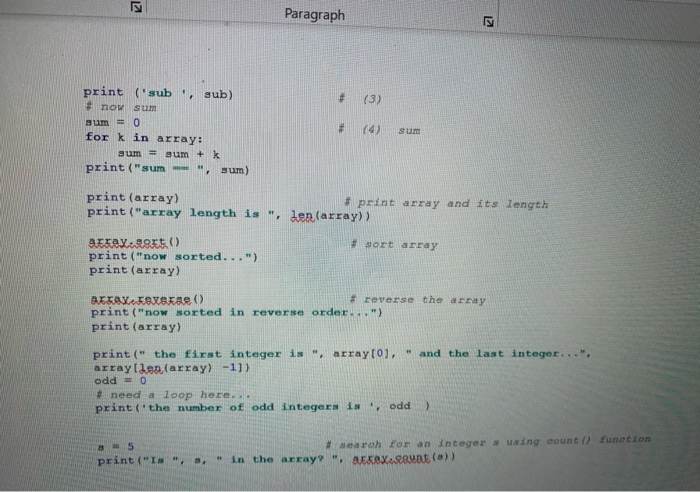The width and height of the screenshot is (700, 492).
Task: Click print(array) below 'now sorted...'
Action: tap(135, 270)
